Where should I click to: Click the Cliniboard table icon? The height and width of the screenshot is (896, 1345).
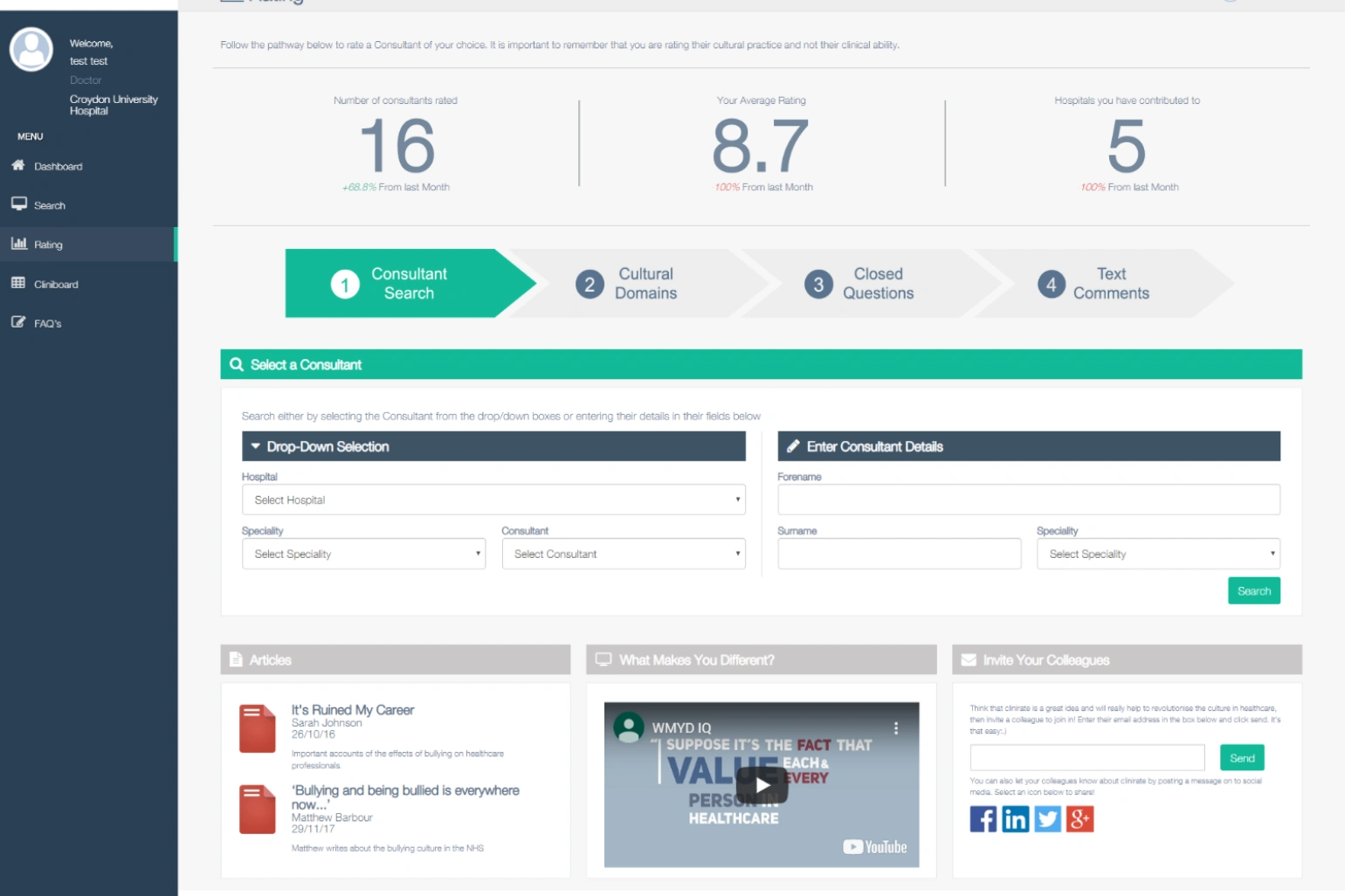[x=18, y=283]
